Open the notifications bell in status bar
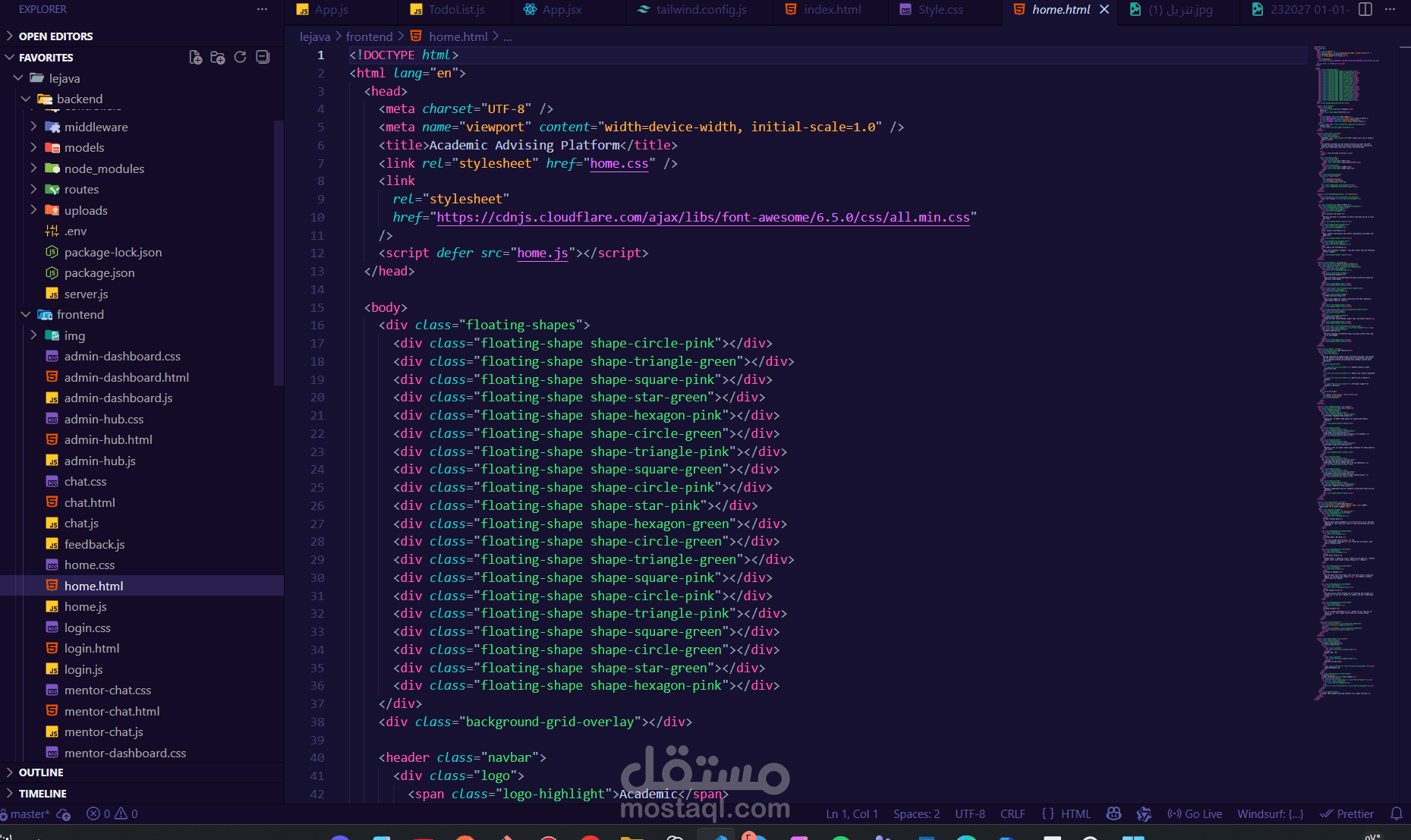Screen dimensions: 1411x840 (x=1397, y=813)
